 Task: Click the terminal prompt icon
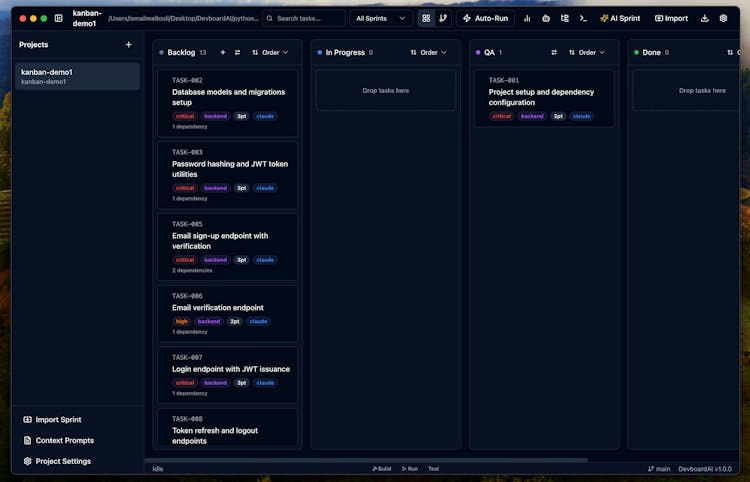click(583, 18)
